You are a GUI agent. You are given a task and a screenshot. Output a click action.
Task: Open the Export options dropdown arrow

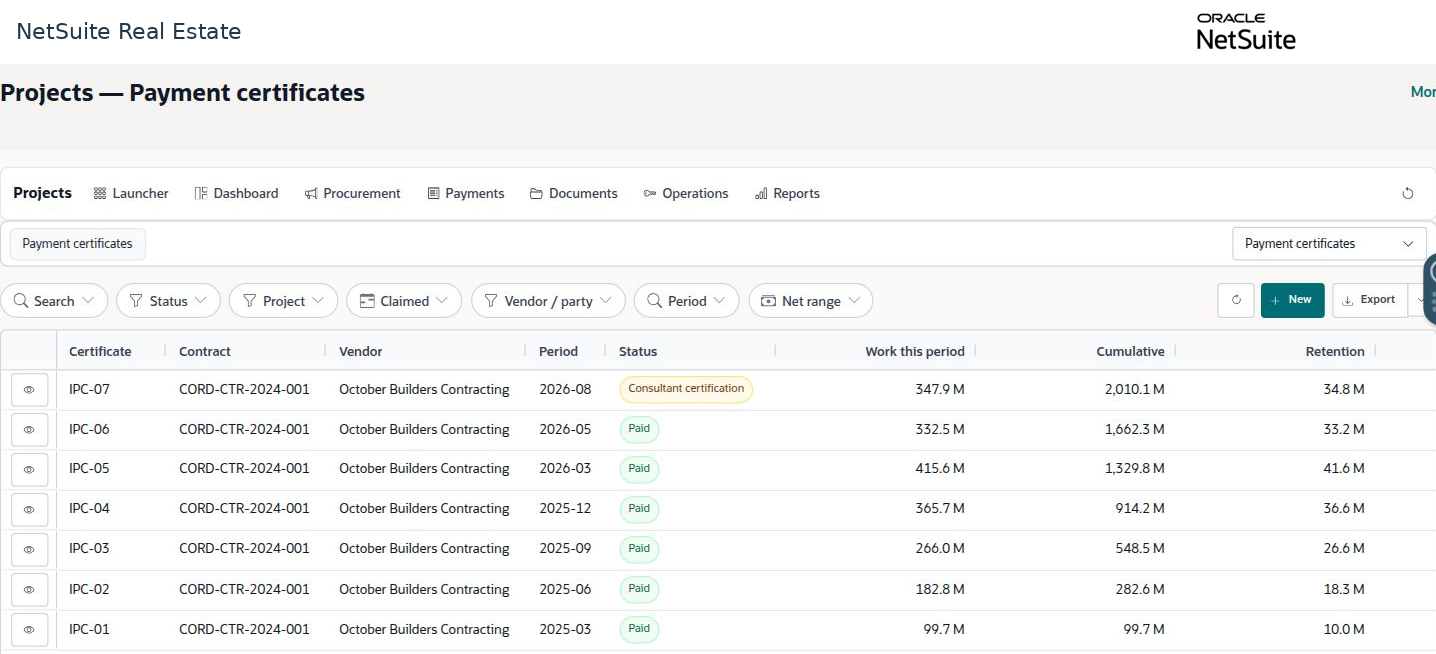pos(1420,300)
